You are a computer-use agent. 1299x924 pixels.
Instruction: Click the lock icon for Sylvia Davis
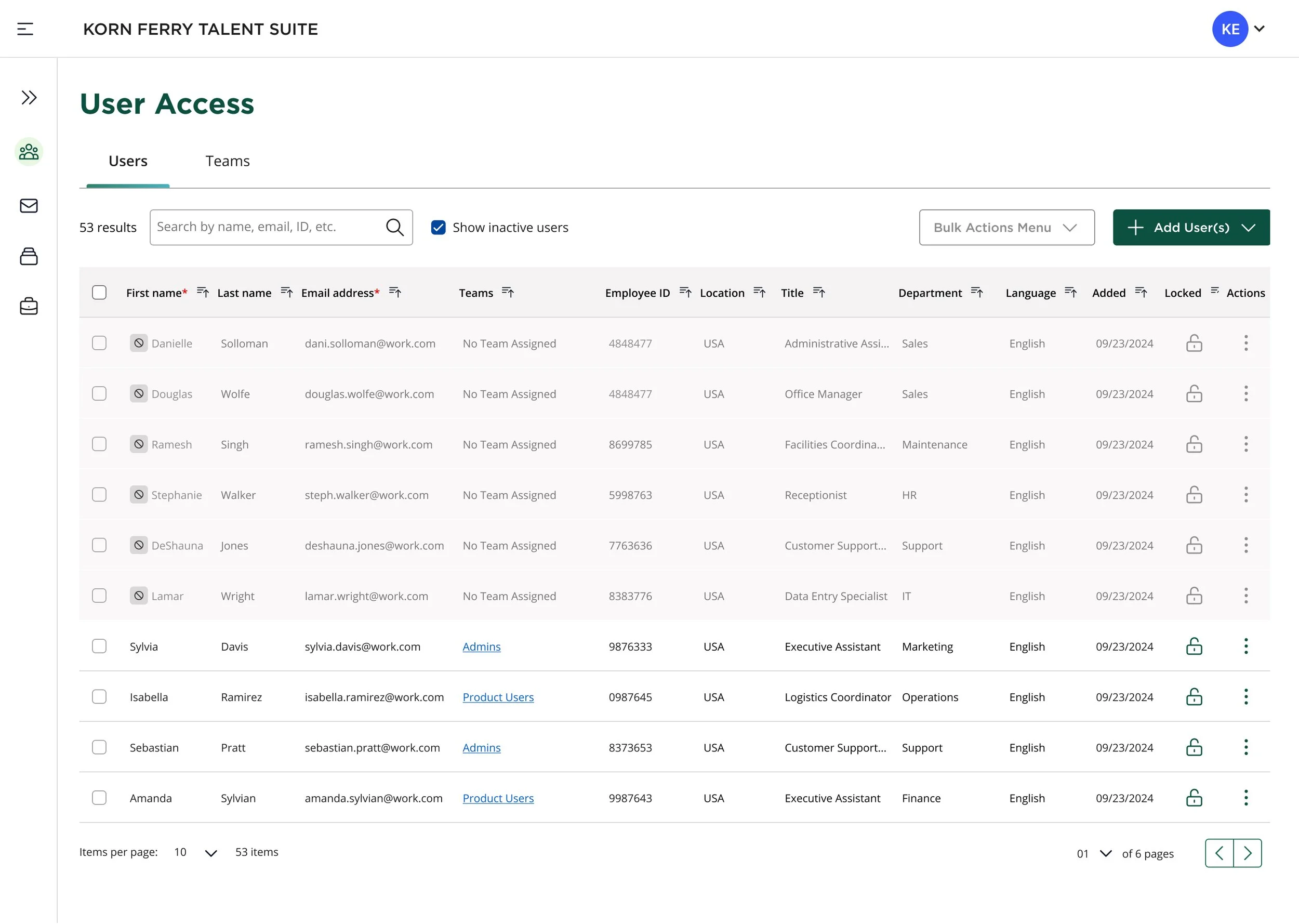coord(1194,647)
